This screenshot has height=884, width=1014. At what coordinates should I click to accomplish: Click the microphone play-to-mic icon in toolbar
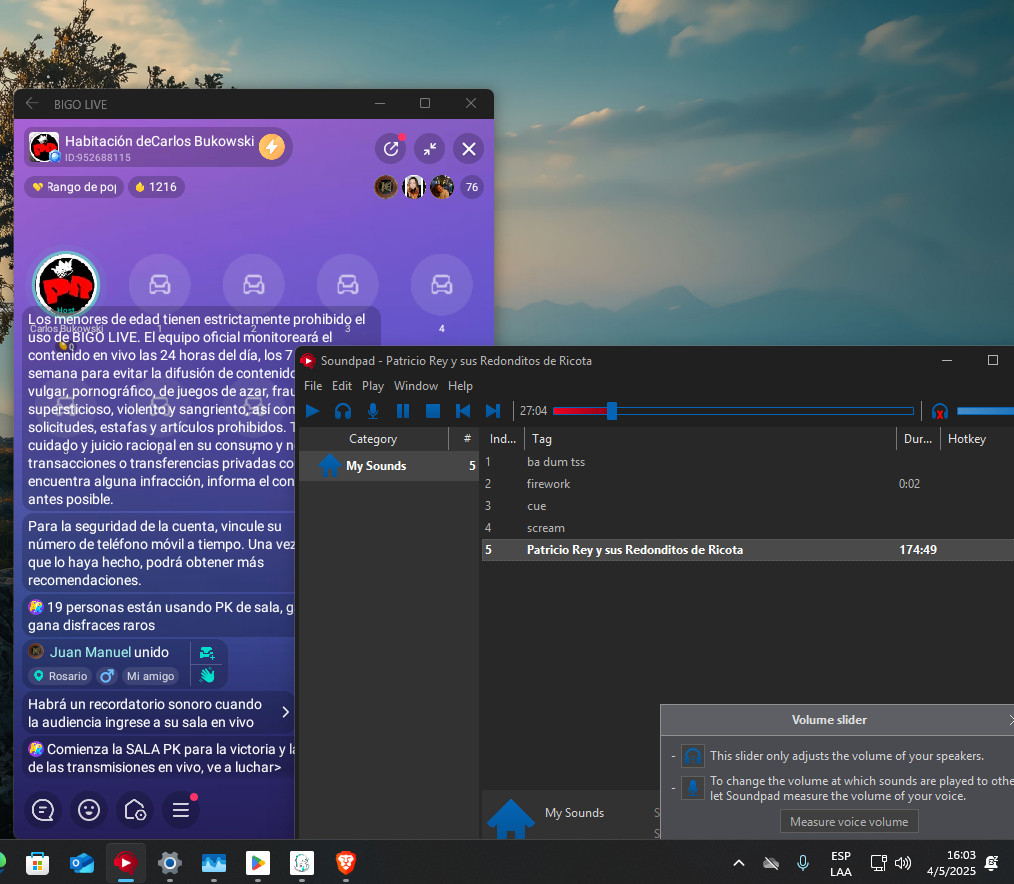coord(372,411)
